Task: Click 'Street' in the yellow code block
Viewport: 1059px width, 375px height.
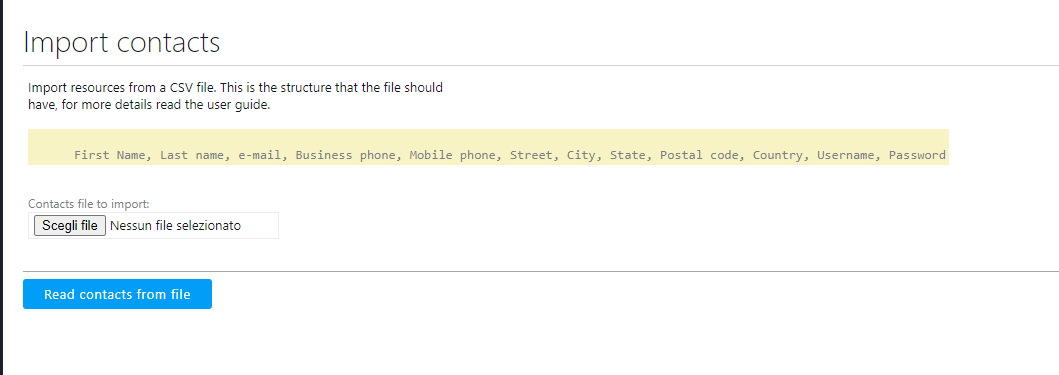Action: (x=531, y=155)
